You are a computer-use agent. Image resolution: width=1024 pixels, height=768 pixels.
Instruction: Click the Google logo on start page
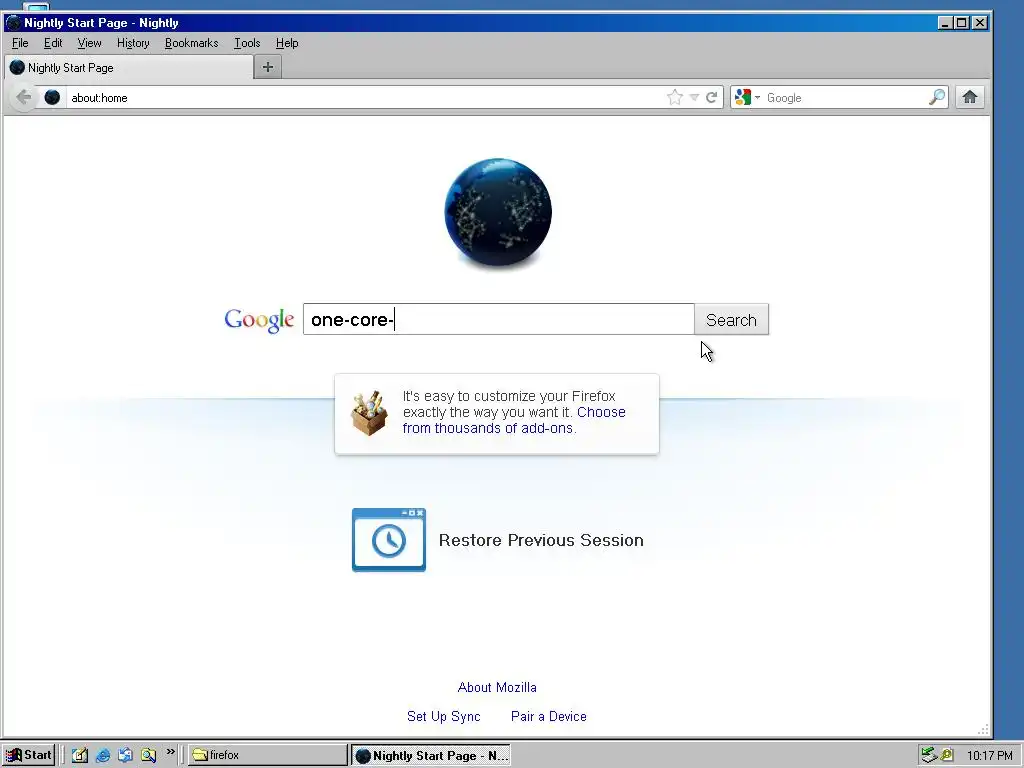coord(259,320)
